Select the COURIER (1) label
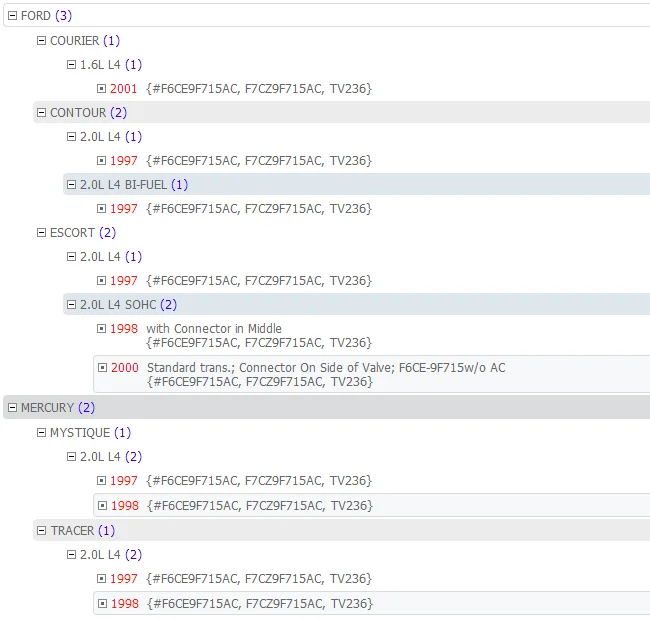This screenshot has height=620, width=650. tap(85, 41)
